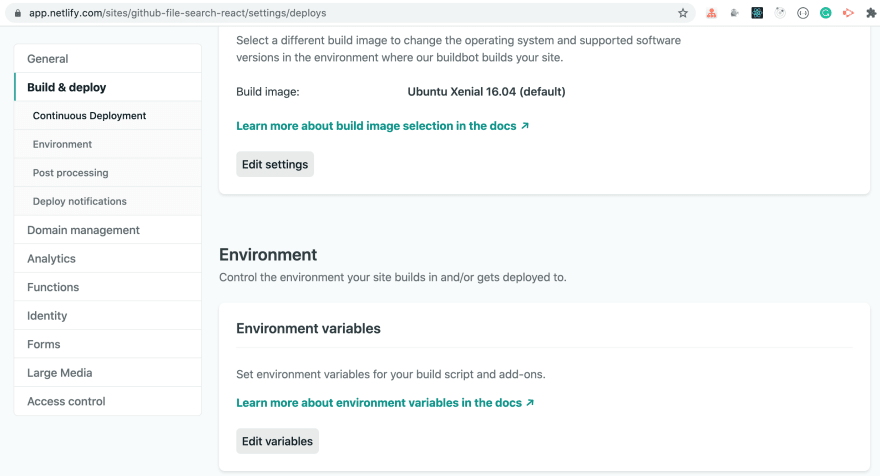Image resolution: width=880 pixels, height=476 pixels.
Task: Click the green Grammarly extension icon
Action: pos(826,13)
